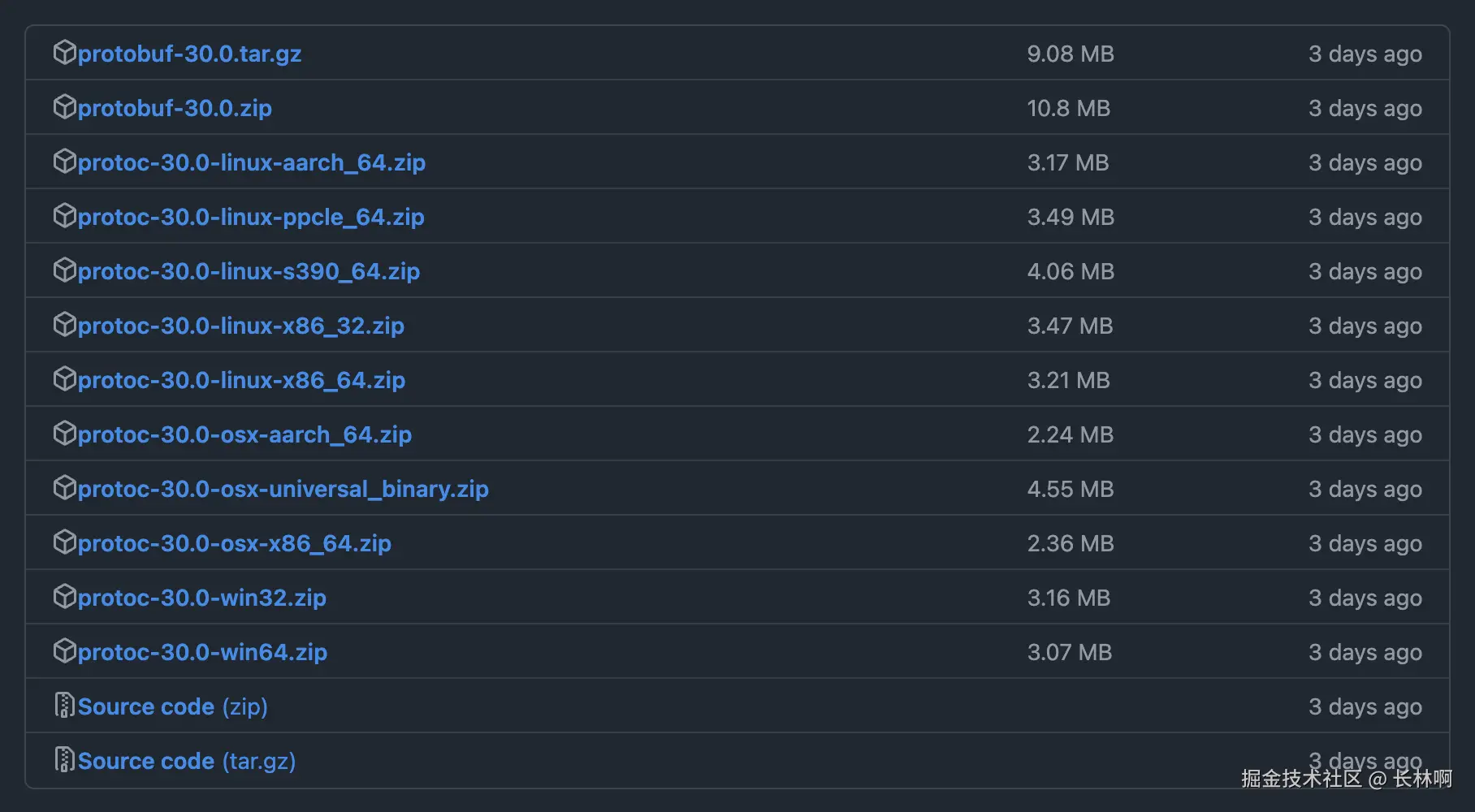Click package icon for win64 asset
1475x812 pixels.
click(64, 651)
